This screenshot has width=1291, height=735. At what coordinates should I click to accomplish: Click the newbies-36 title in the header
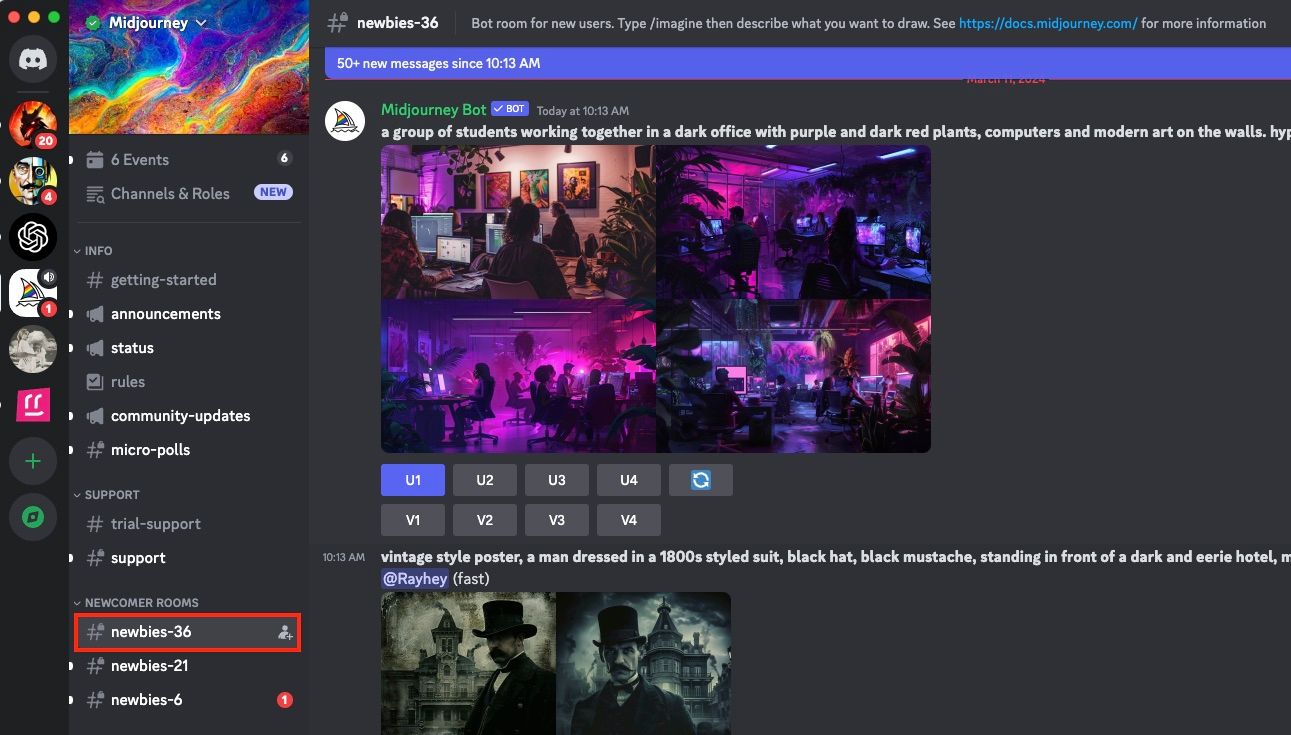(x=398, y=23)
